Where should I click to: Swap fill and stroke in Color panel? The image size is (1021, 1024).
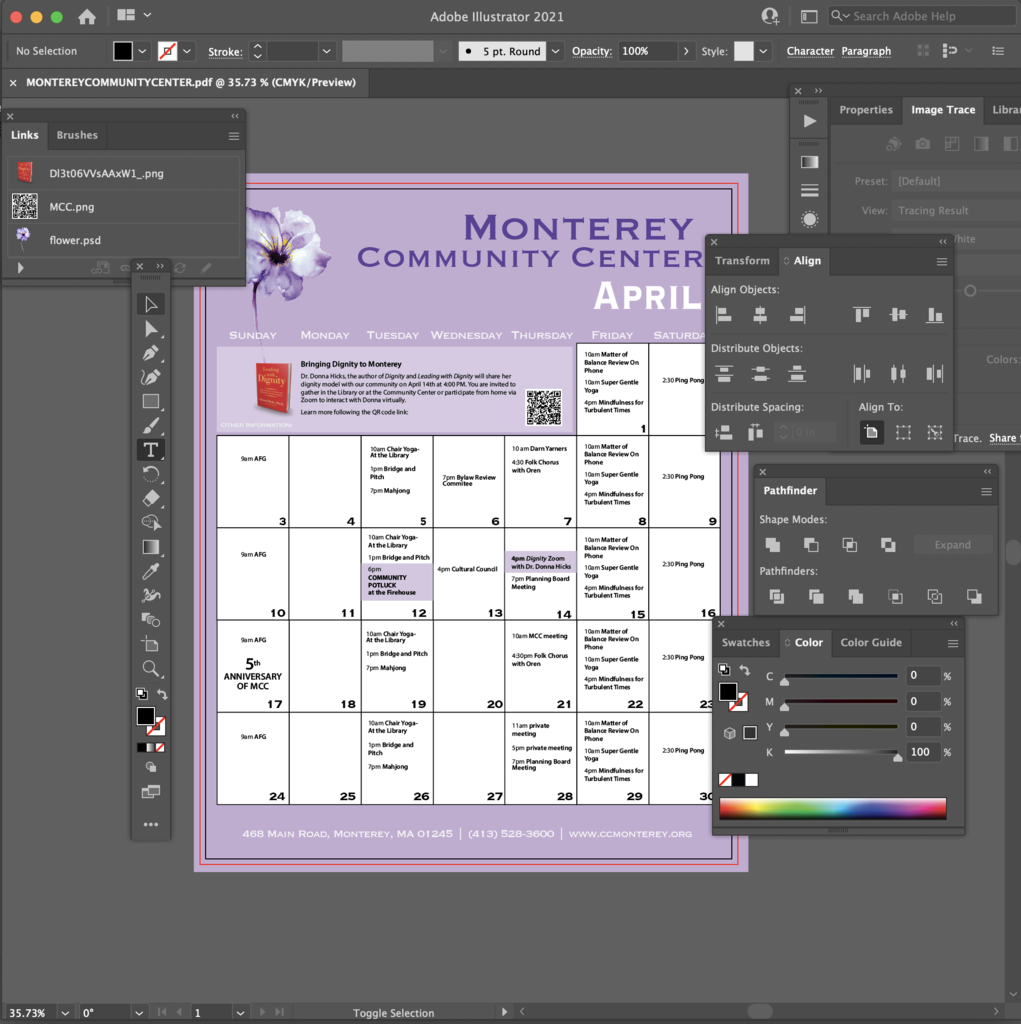745,670
